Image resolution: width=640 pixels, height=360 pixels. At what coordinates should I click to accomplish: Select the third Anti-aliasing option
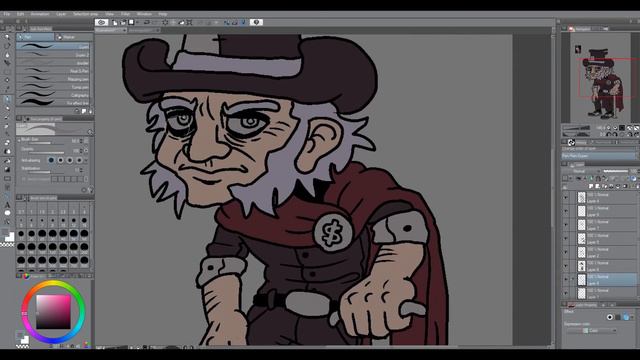tap(70, 160)
